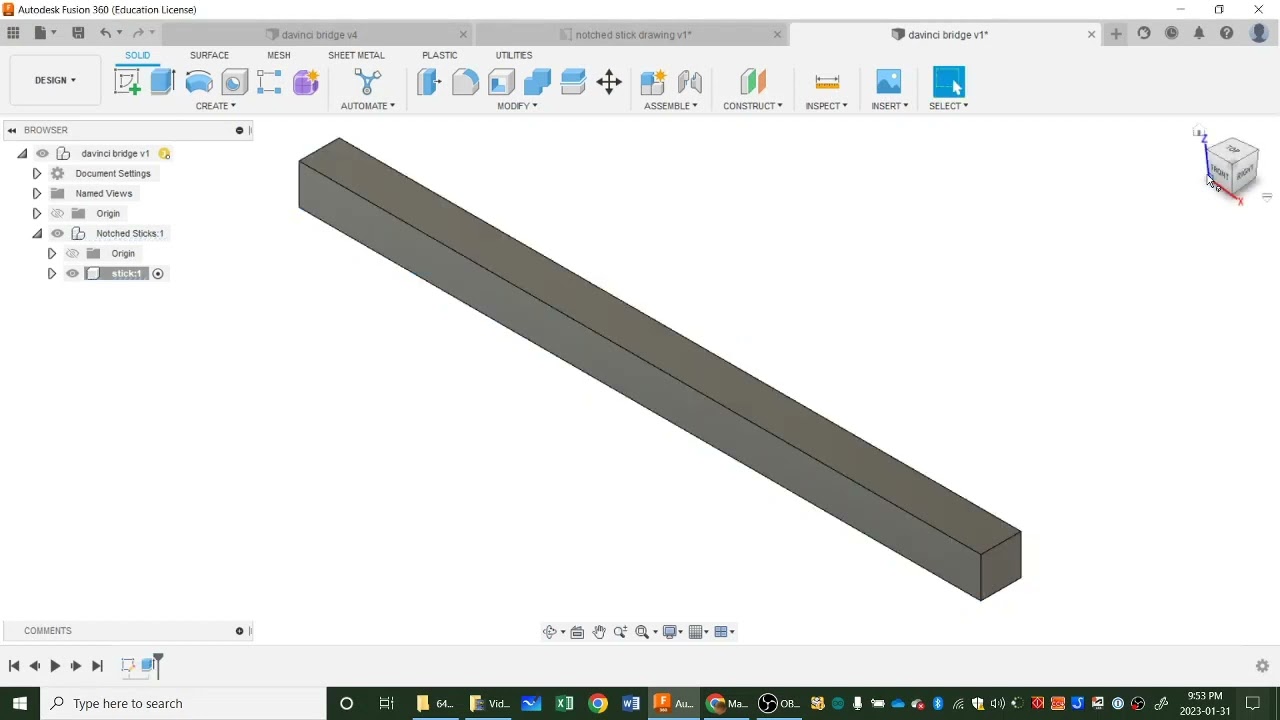Click the Select tool icon
This screenshot has height=720, width=1280.
click(x=948, y=82)
